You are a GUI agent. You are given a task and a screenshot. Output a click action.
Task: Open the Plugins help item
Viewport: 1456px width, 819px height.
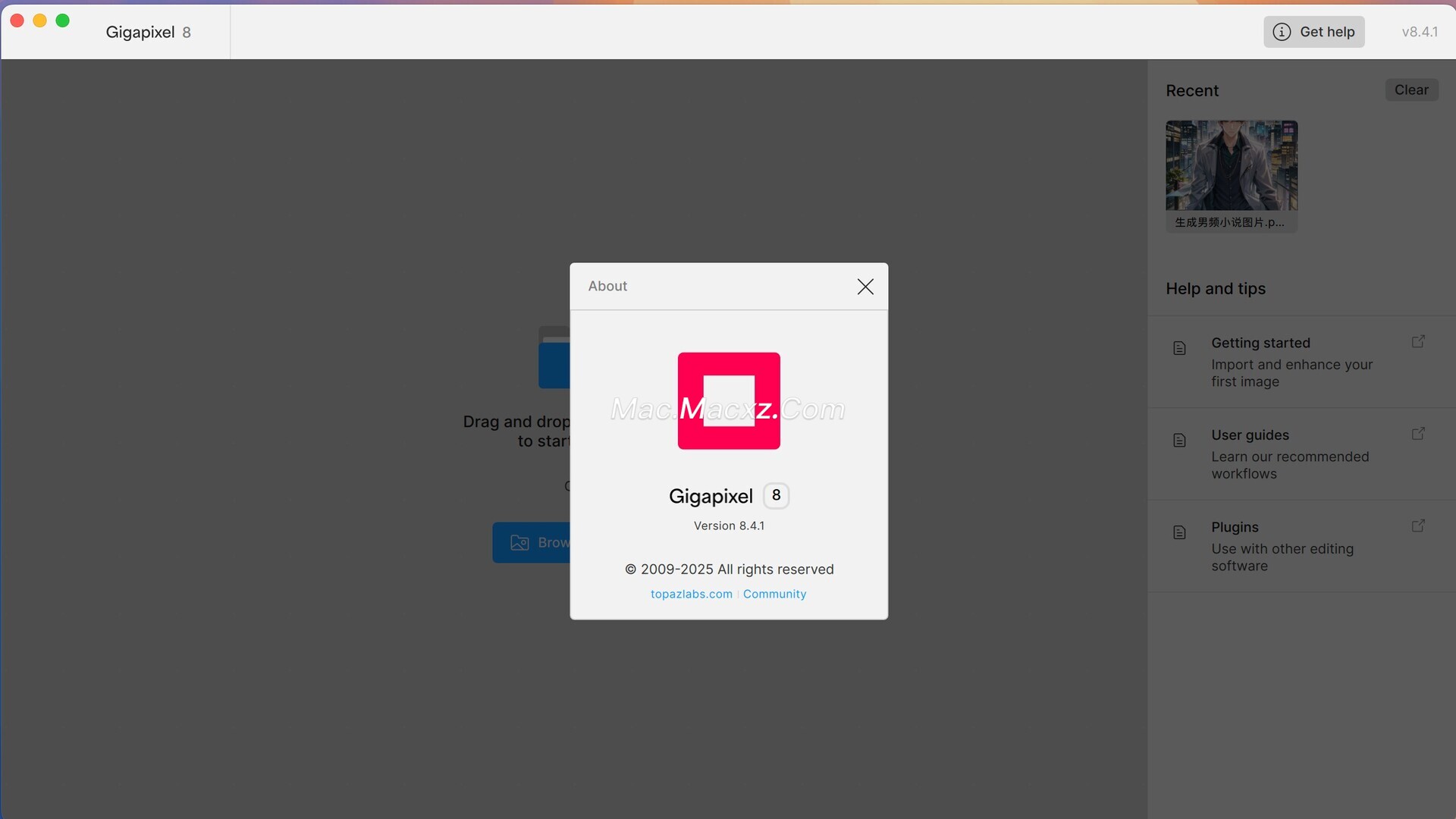[1301, 546]
